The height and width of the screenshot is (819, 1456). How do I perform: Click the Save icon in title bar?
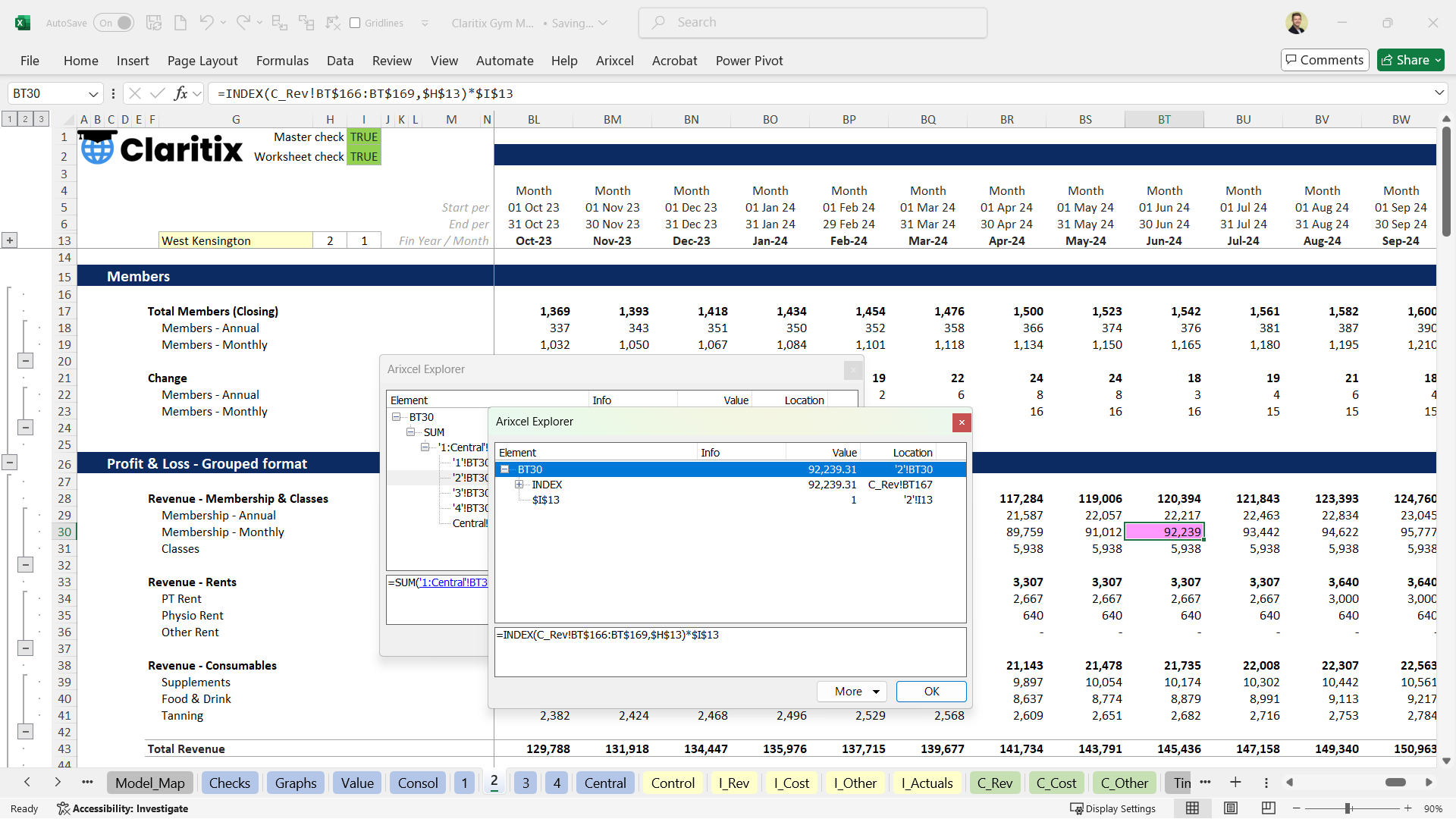coord(154,23)
